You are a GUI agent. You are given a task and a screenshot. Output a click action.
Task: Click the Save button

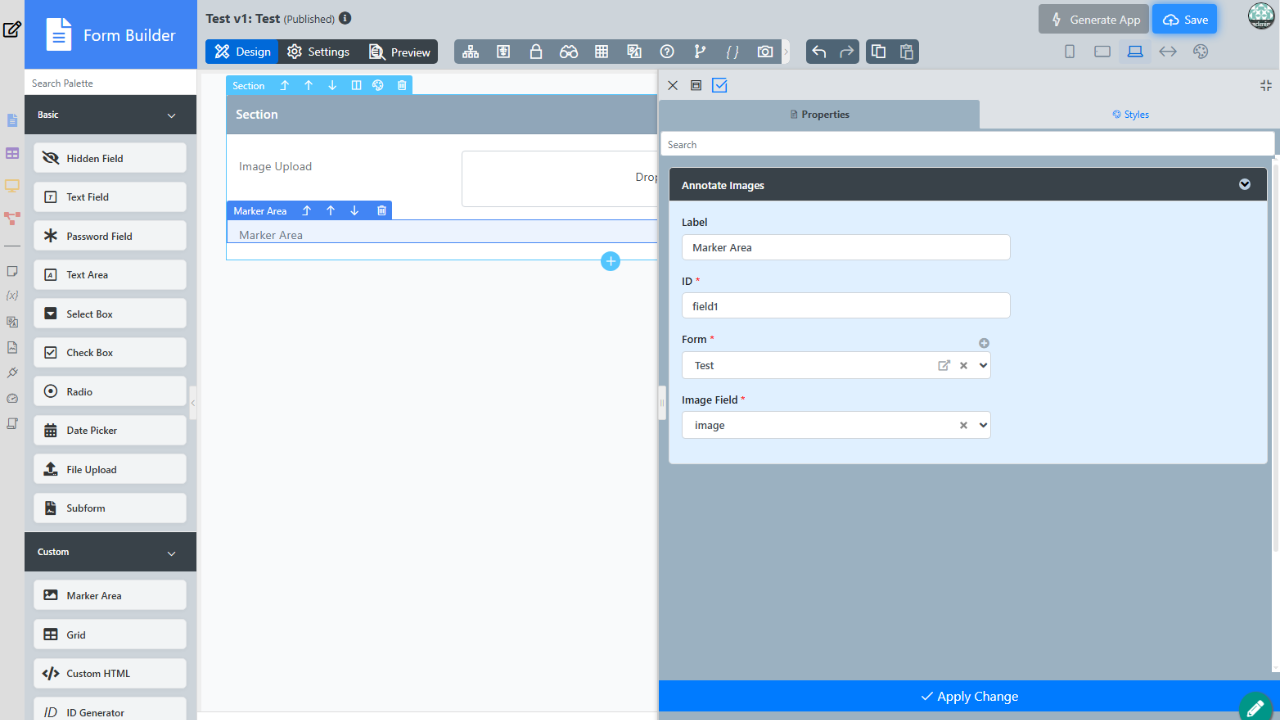1184,20
